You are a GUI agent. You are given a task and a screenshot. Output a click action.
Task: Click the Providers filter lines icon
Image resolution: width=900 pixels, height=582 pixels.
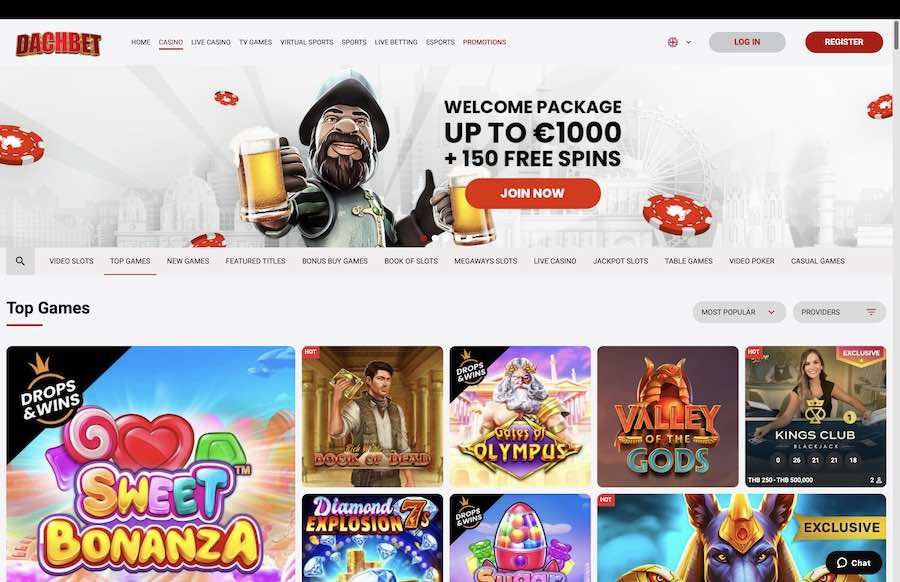coord(871,312)
